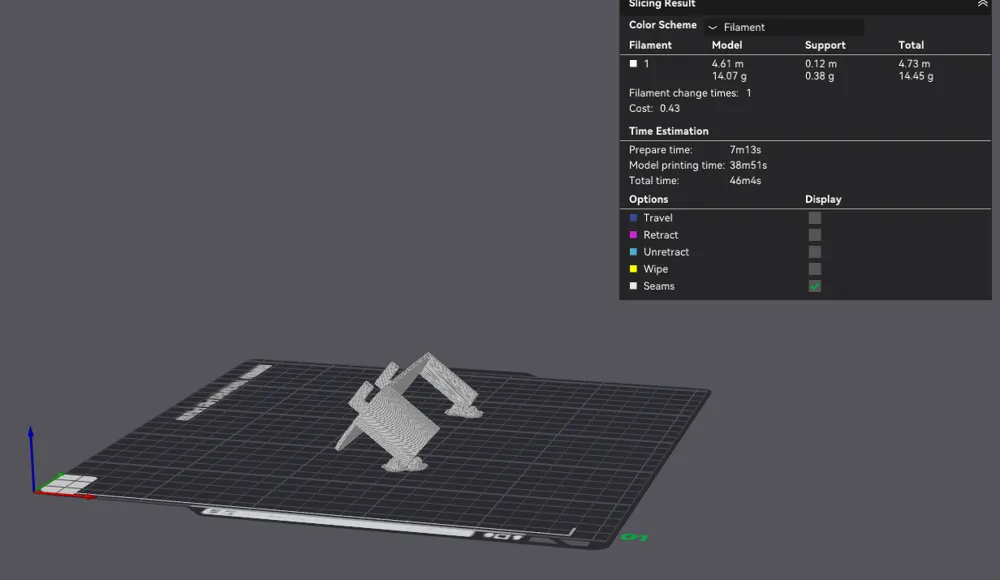Image resolution: width=1000 pixels, height=580 pixels.
Task: Click the '0.38 g' support weight value
Action: pos(820,76)
